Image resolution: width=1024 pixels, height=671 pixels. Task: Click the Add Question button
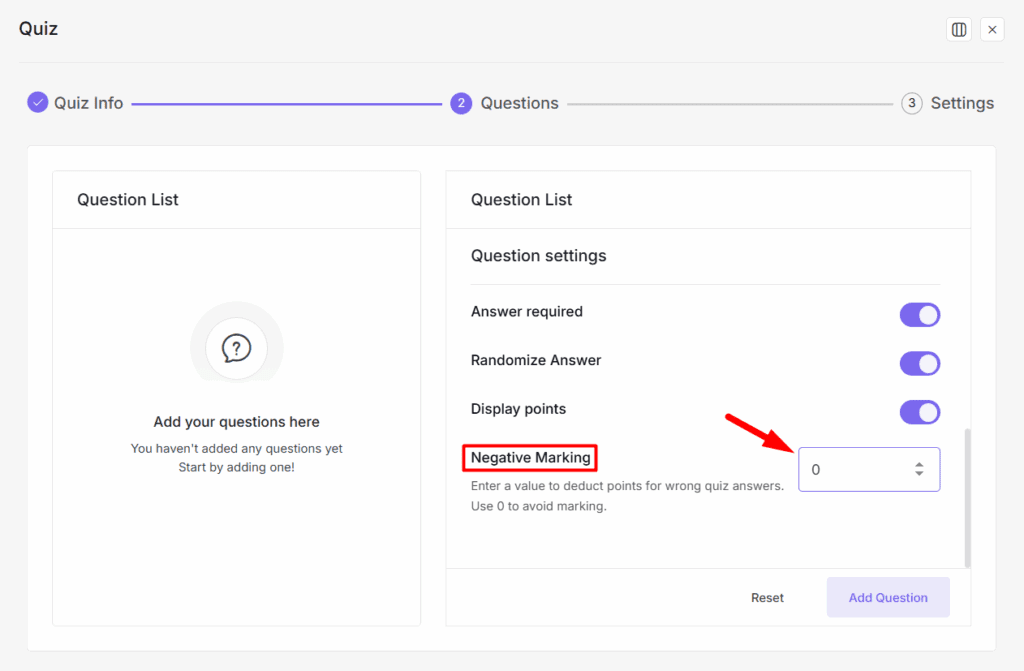(888, 597)
